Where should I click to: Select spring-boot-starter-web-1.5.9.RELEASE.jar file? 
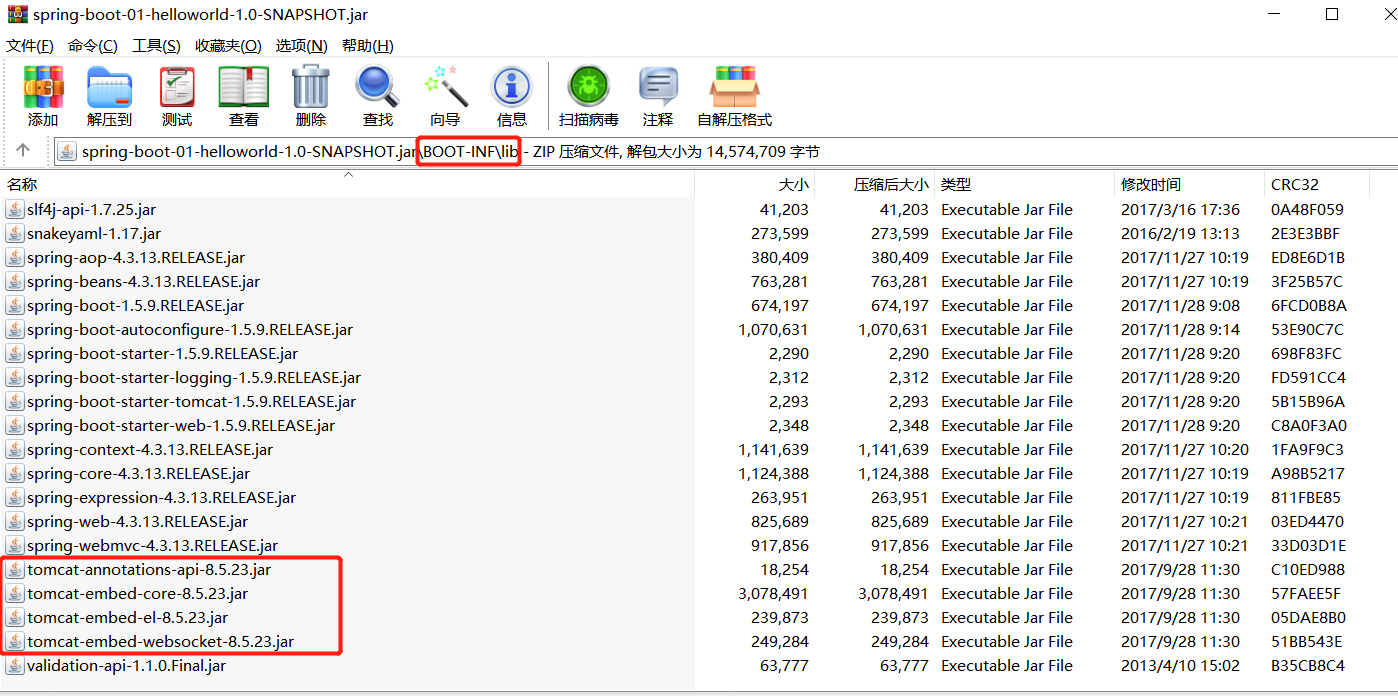click(x=181, y=426)
